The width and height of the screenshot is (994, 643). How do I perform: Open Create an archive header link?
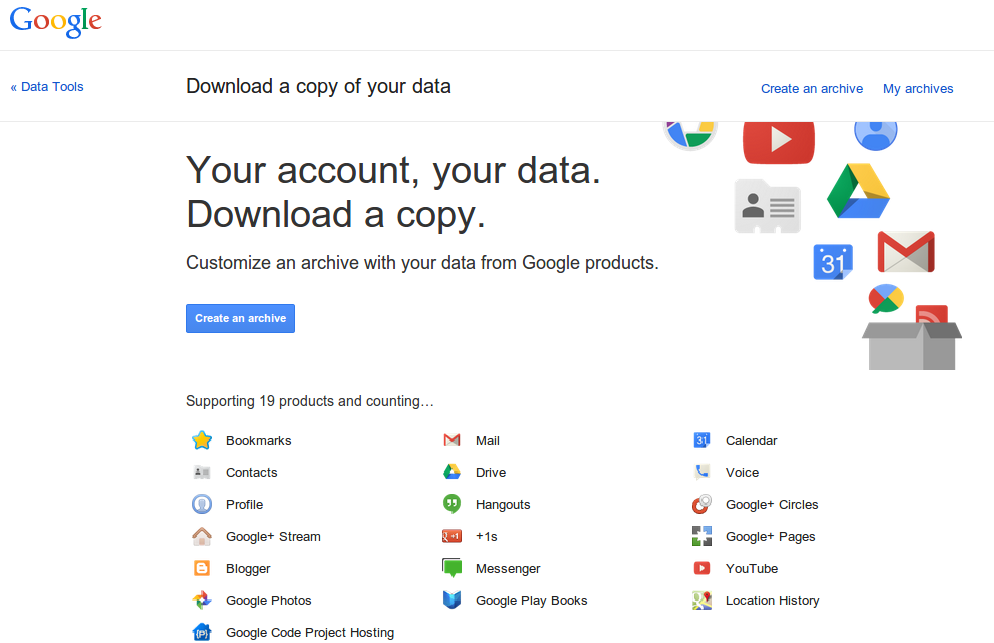[811, 89]
